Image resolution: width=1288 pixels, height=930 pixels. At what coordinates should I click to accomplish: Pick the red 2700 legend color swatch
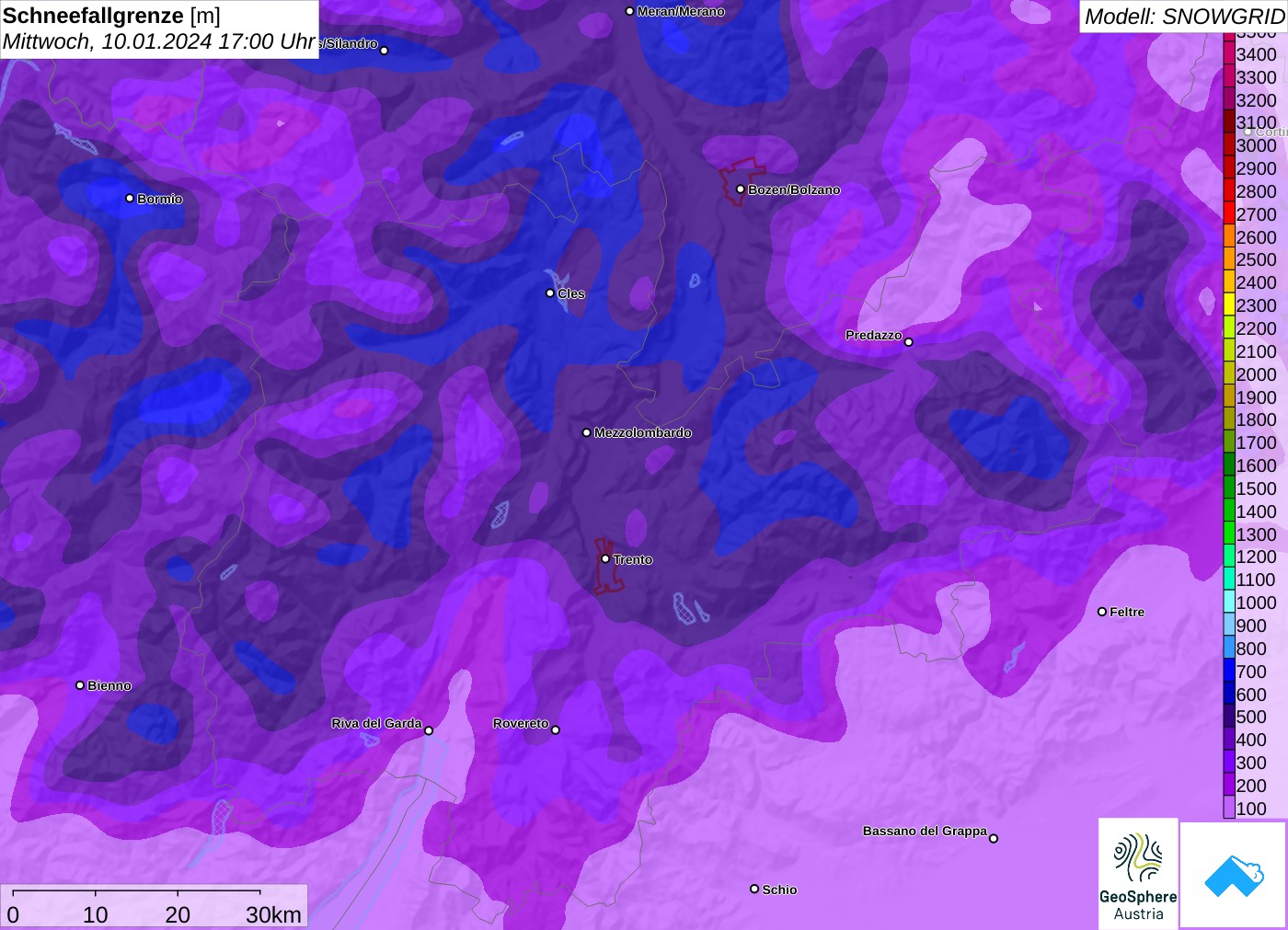click(1229, 213)
